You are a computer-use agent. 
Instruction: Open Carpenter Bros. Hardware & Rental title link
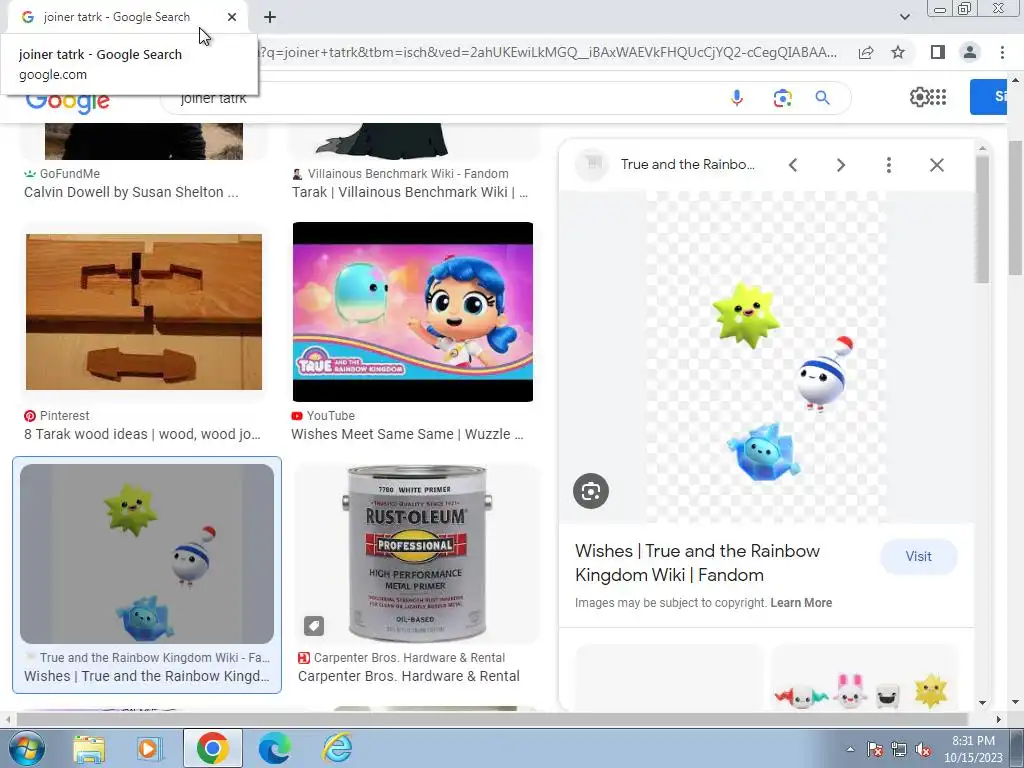coord(409,677)
